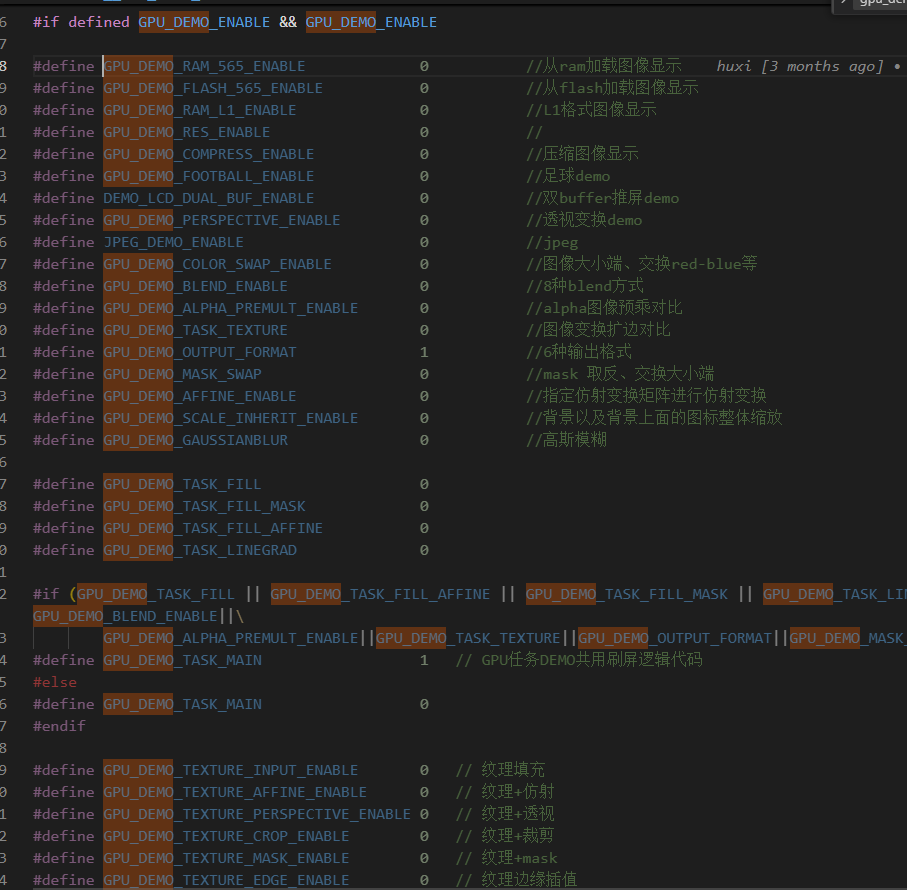Select the GPU_DEMO_FOOTBALL_ENABLE identifier

tap(209, 176)
